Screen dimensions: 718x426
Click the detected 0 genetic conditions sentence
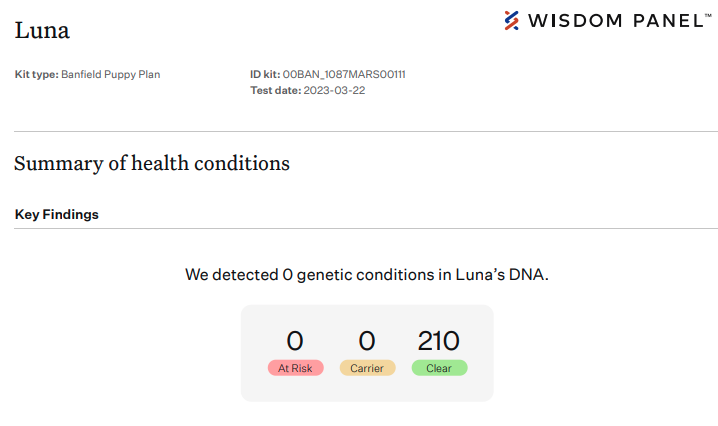[367, 275]
